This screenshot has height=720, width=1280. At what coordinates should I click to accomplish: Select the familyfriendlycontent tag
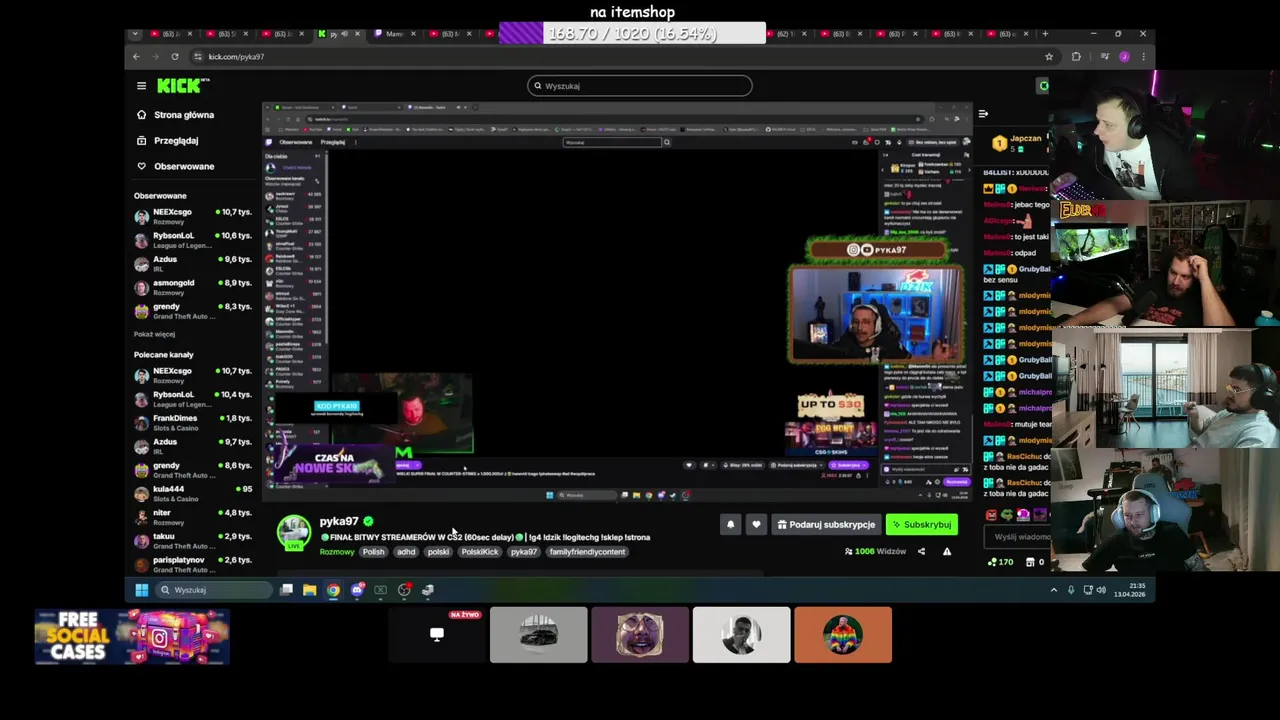pyautogui.click(x=587, y=552)
